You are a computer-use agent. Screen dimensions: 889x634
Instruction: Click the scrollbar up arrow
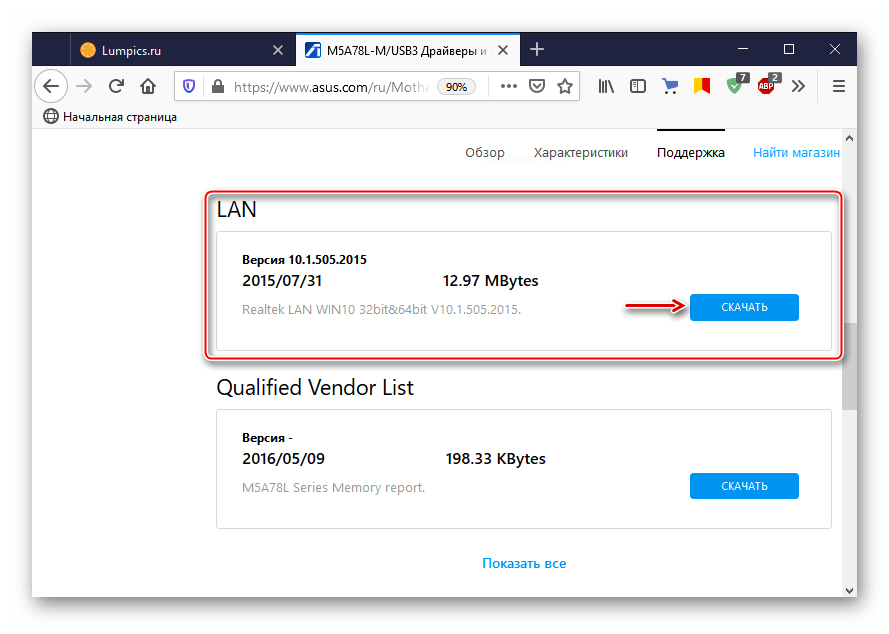click(x=849, y=138)
